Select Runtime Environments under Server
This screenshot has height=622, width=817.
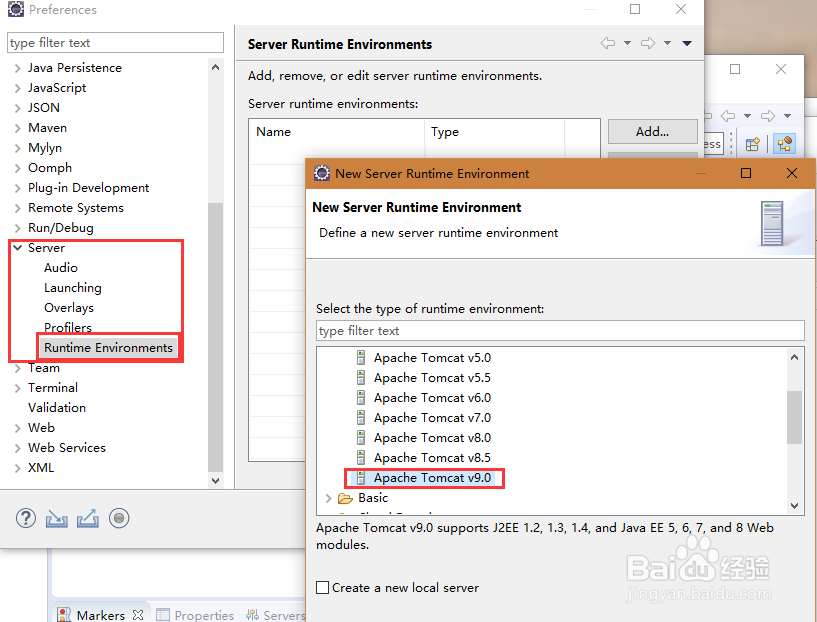click(108, 347)
